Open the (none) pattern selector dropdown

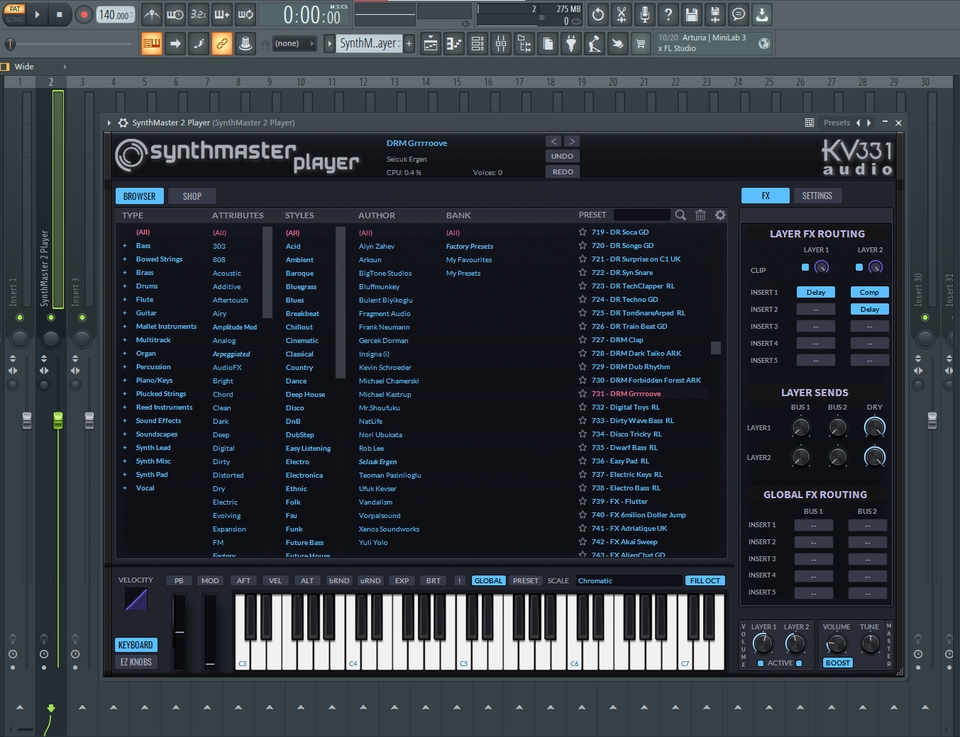tap(294, 43)
